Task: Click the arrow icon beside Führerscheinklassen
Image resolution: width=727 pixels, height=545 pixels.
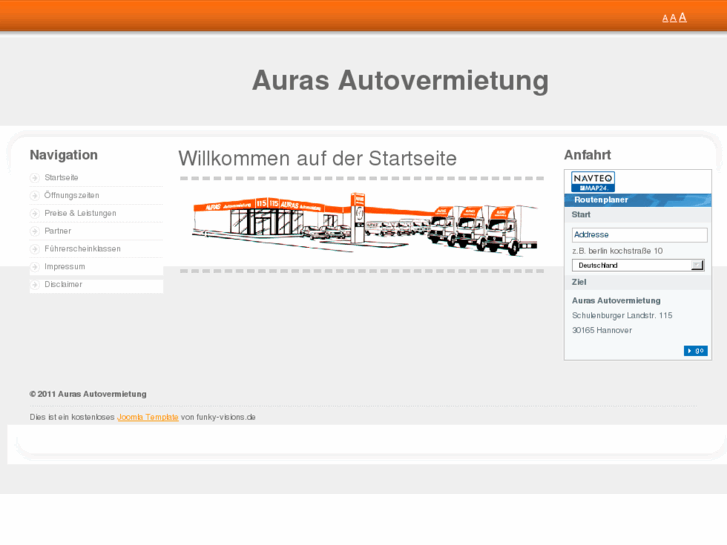Action: (x=35, y=249)
